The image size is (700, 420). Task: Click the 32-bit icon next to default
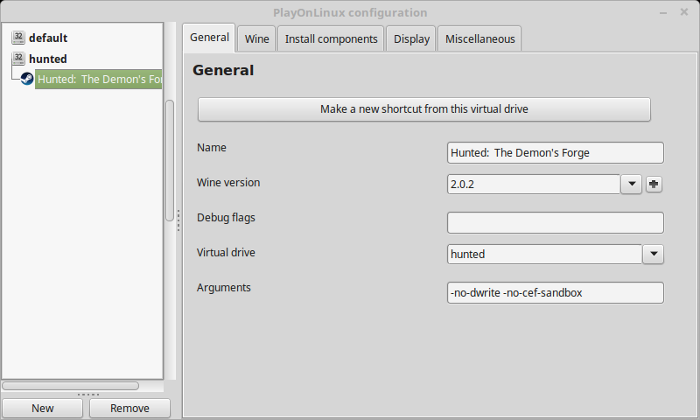pyautogui.click(x=18, y=37)
